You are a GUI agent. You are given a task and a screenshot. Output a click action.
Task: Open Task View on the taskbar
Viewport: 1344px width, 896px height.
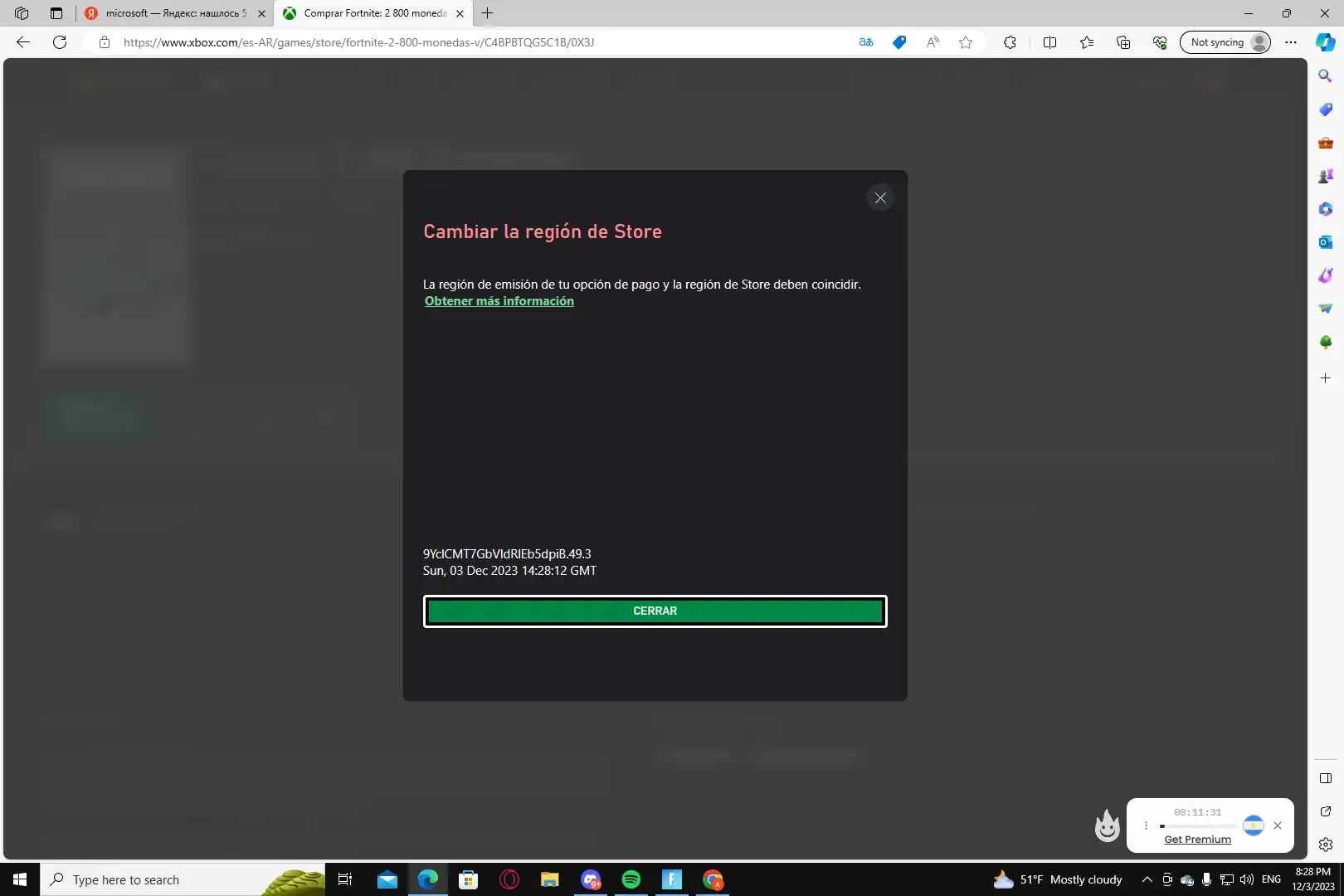(x=345, y=879)
